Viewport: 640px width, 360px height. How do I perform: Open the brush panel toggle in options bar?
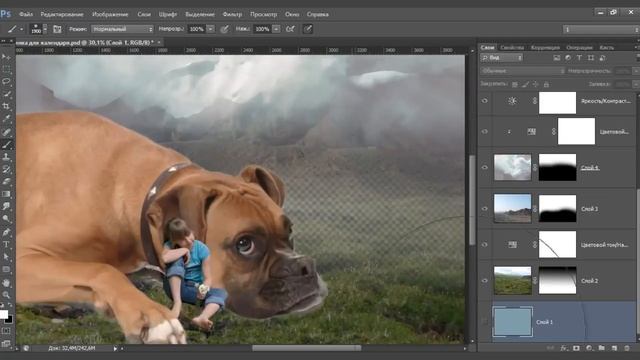point(57,29)
